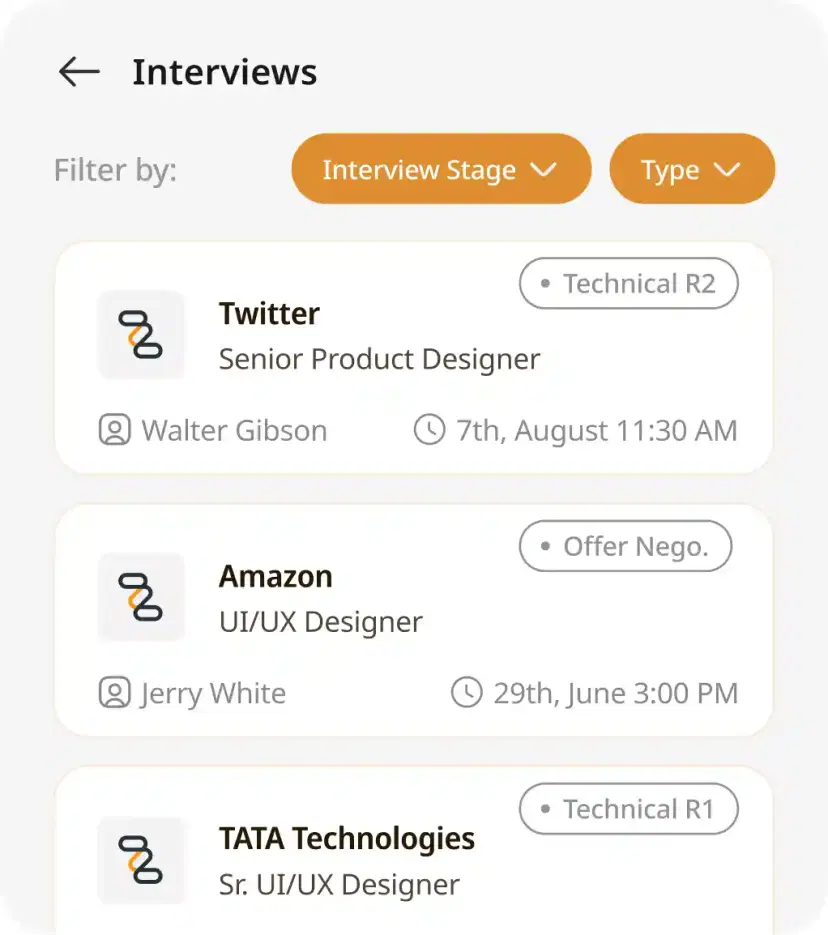828x935 pixels.
Task: Select the Technical R1 stage tag
Action: click(x=628, y=809)
